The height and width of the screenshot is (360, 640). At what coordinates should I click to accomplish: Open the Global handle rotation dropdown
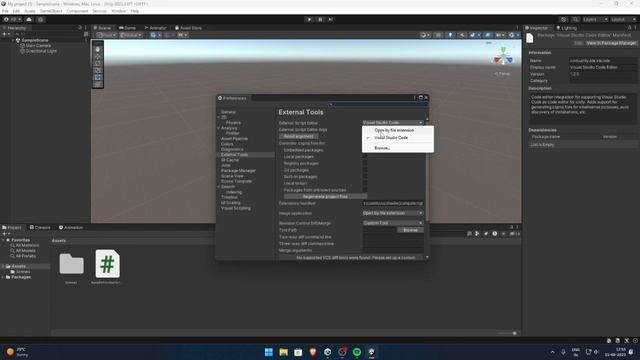(131, 35)
